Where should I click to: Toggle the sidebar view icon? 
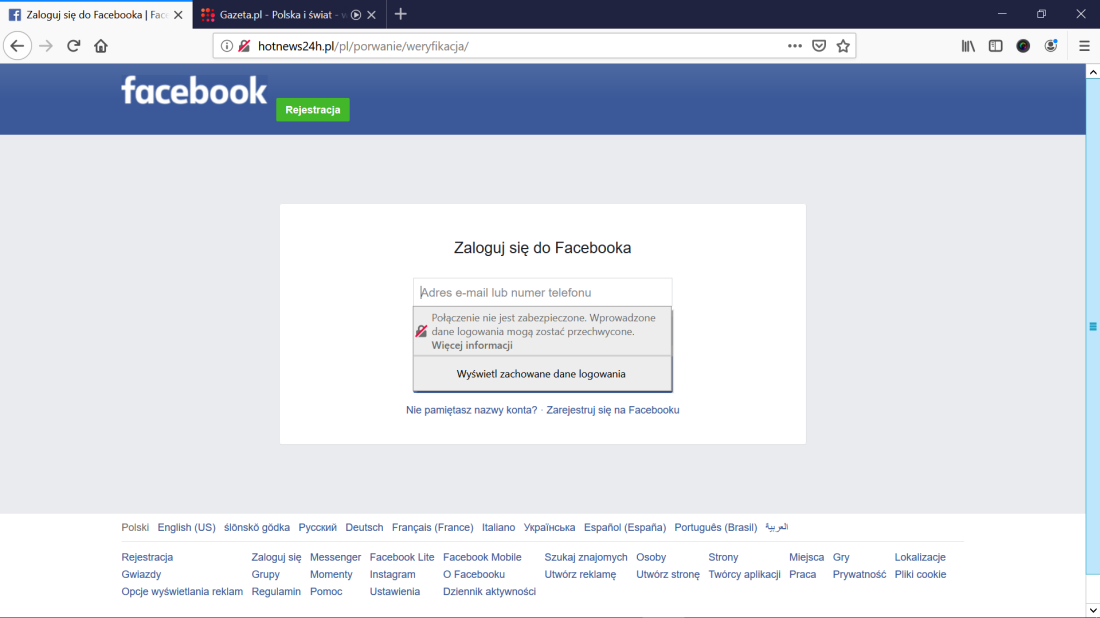pos(995,46)
